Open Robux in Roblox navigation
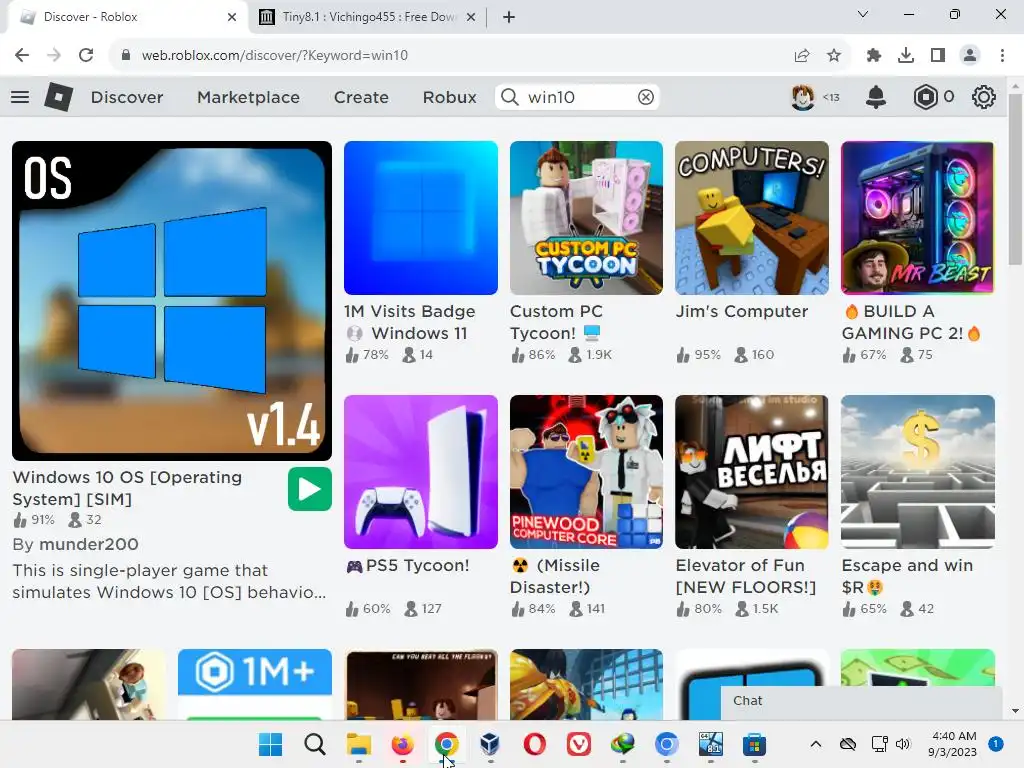 click(449, 97)
